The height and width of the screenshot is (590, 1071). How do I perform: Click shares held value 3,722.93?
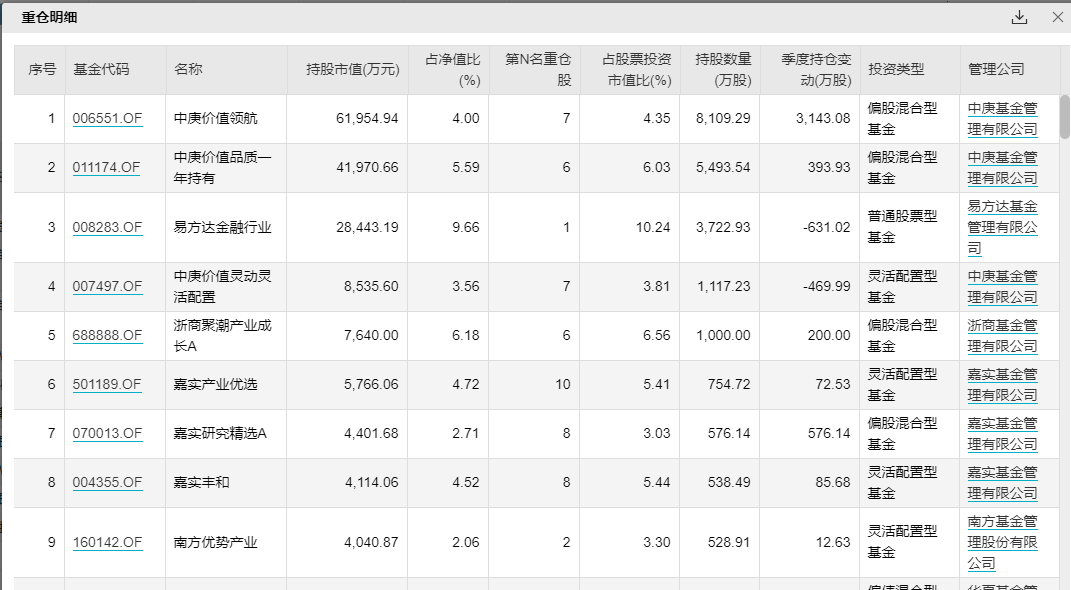(723, 227)
